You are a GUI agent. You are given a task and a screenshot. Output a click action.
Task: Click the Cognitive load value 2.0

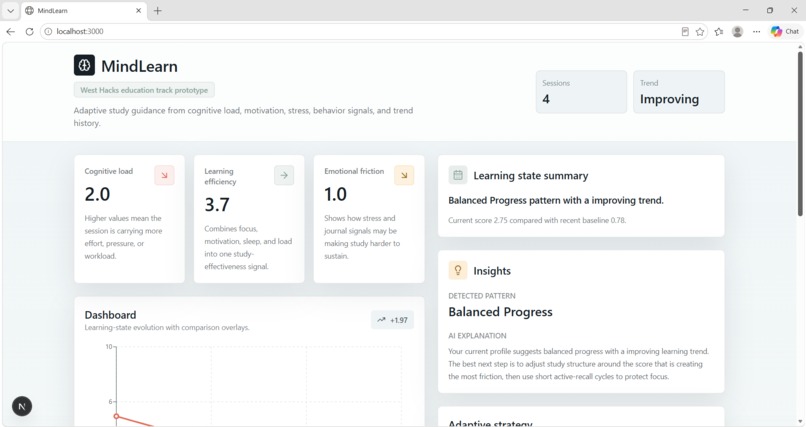97,194
